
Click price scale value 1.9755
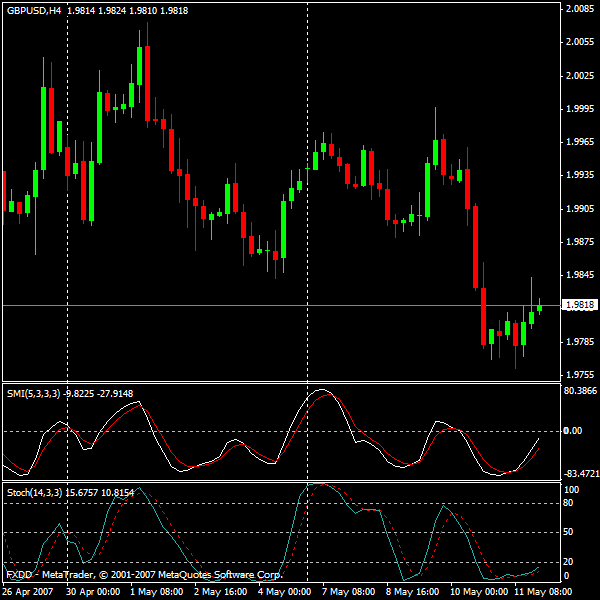[580, 375]
